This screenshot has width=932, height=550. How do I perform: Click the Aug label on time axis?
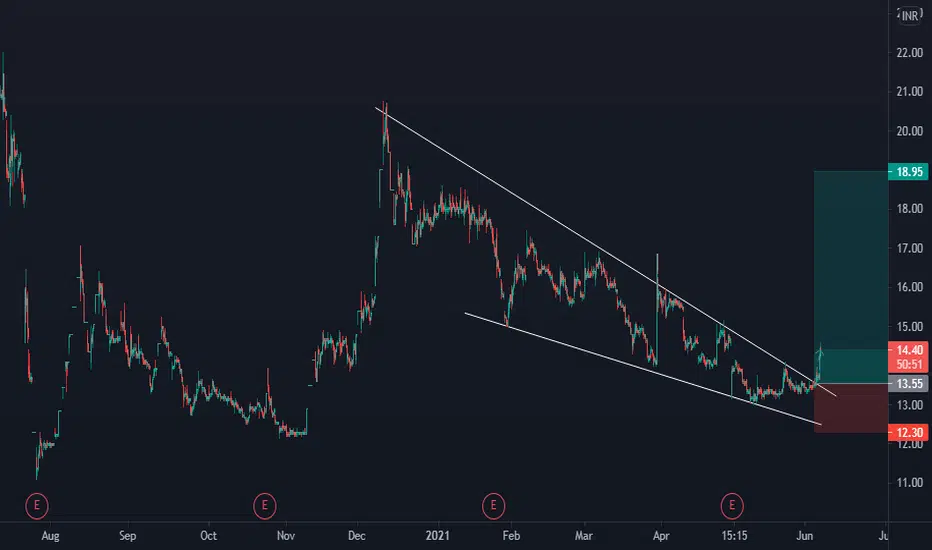click(51, 536)
